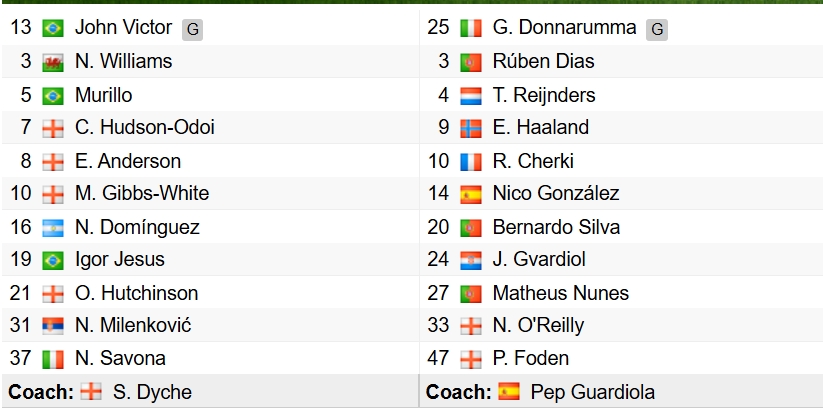The image size is (823, 409).
Task: Click the Croatia flag next to J. Gvardiol
Action: [471, 260]
